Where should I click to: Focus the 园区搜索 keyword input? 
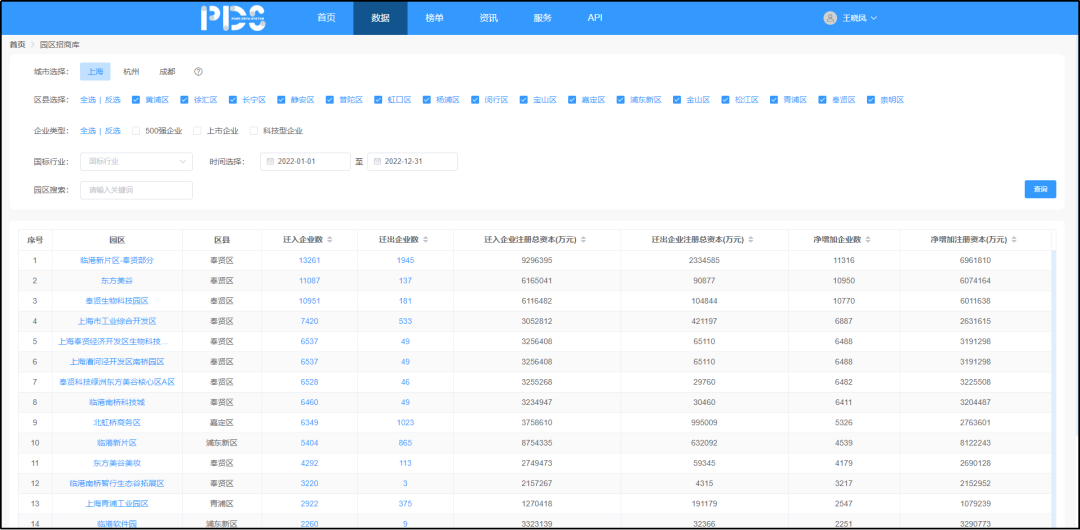point(136,190)
